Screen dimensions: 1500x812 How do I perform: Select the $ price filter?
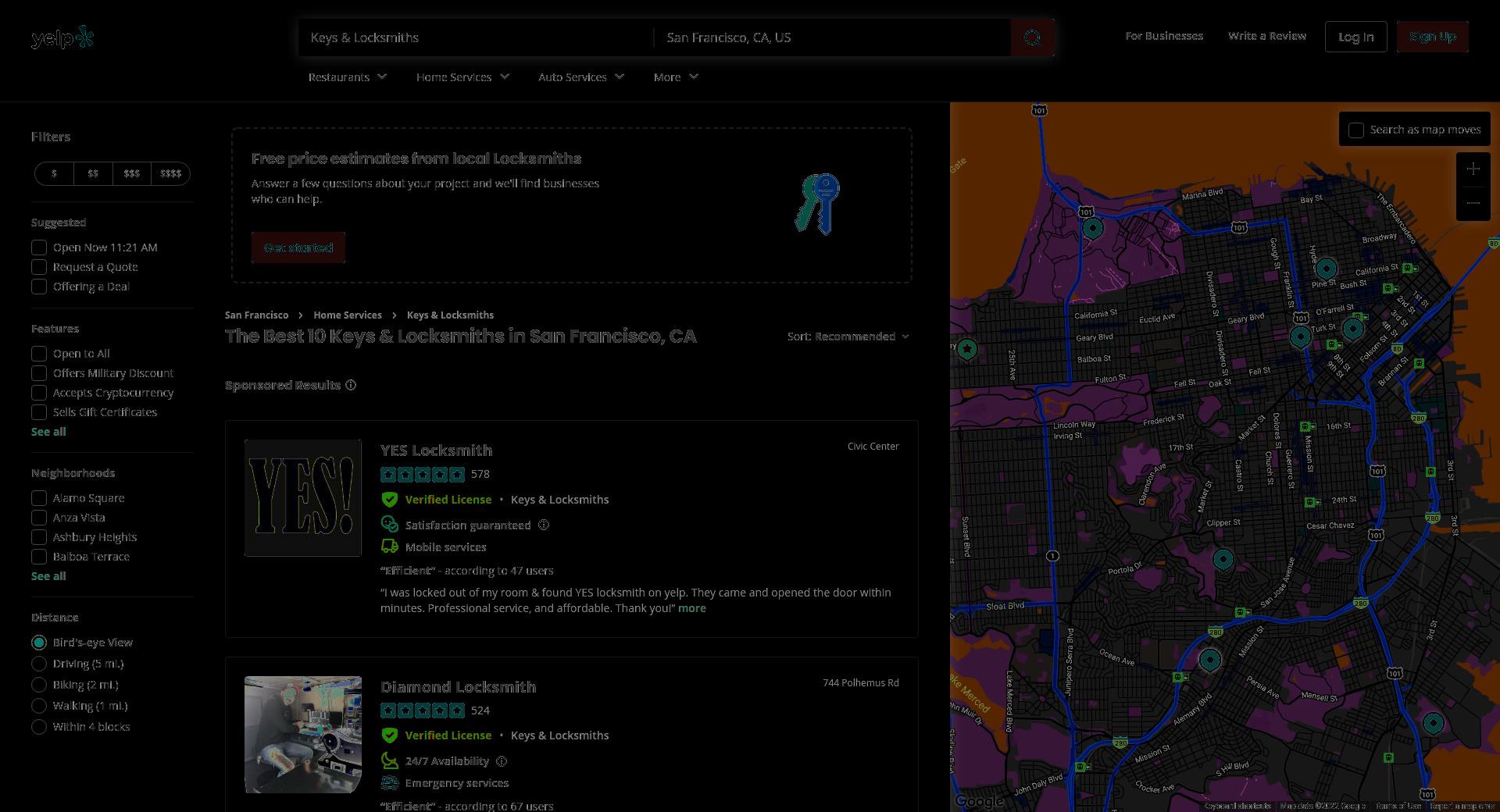[54, 173]
